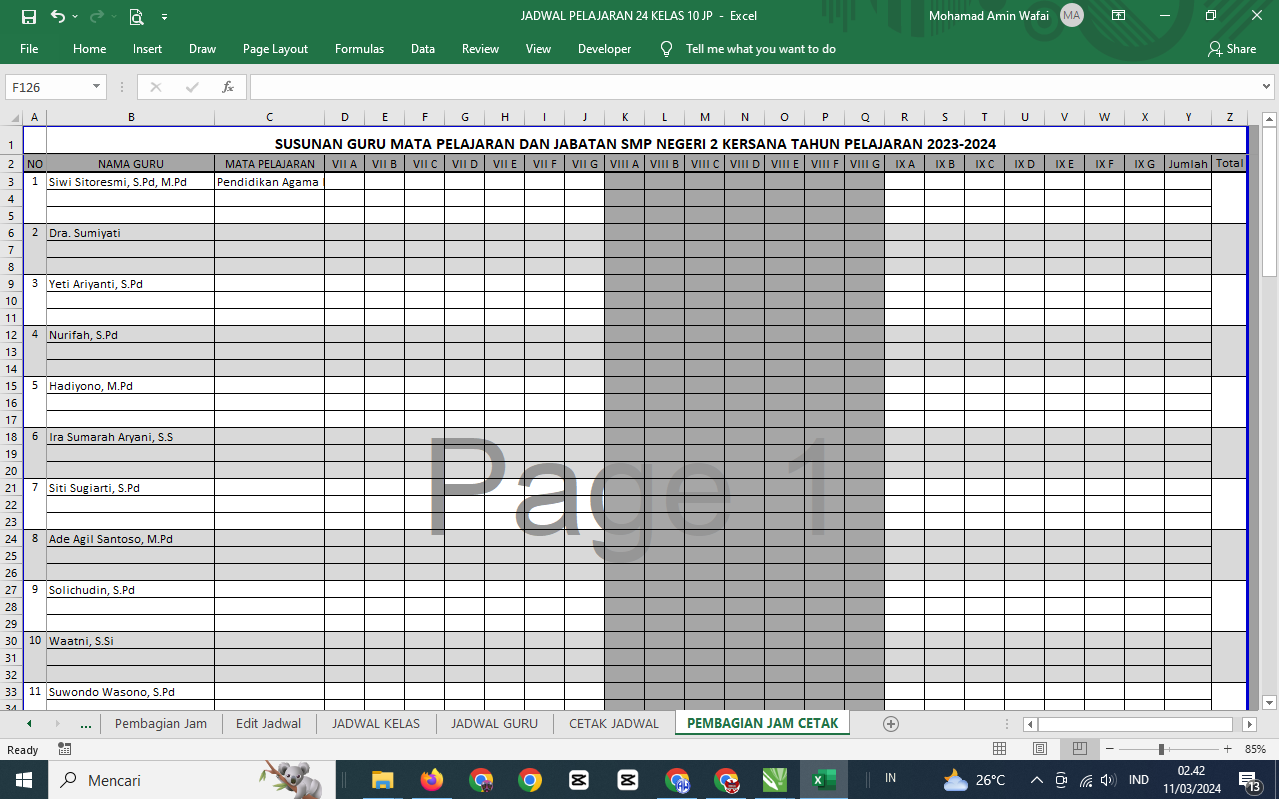Click the Tell me what you want to do box

coord(760,49)
